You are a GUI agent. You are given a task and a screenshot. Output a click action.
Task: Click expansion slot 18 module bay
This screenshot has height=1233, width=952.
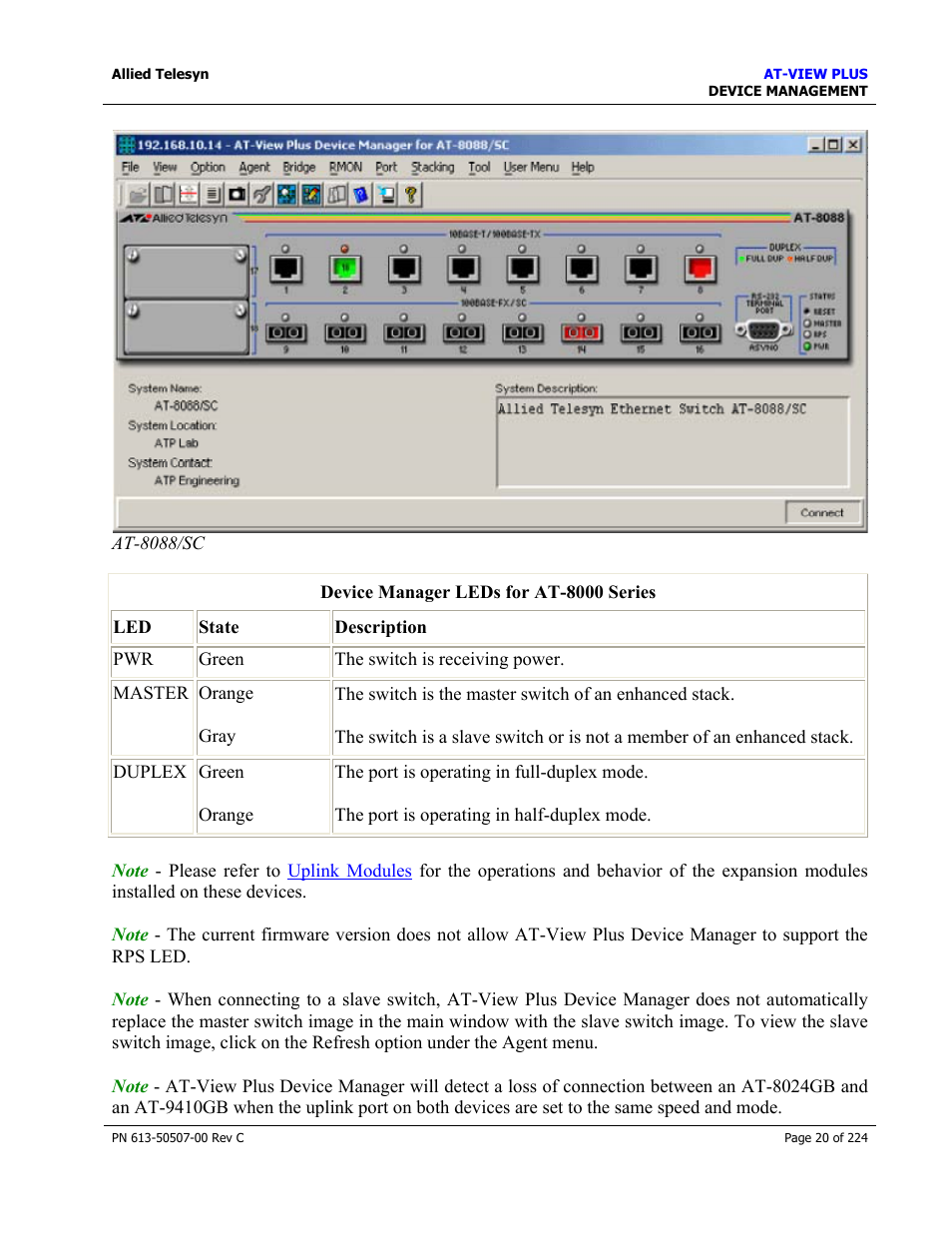pos(187,325)
